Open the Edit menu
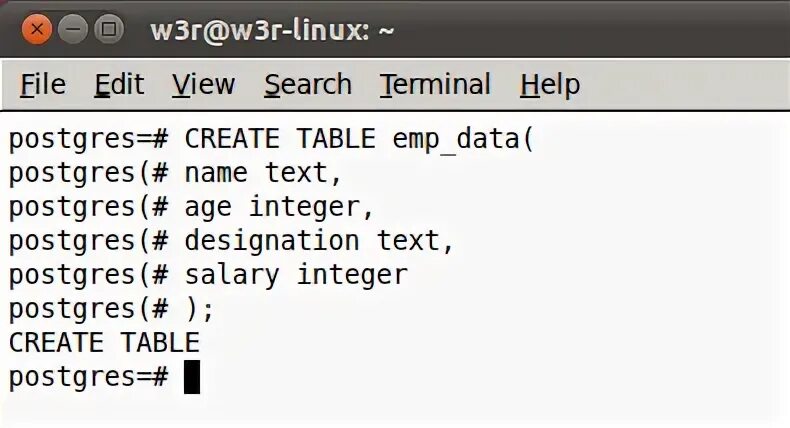The image size is (790, 428). tap(119, 84)
